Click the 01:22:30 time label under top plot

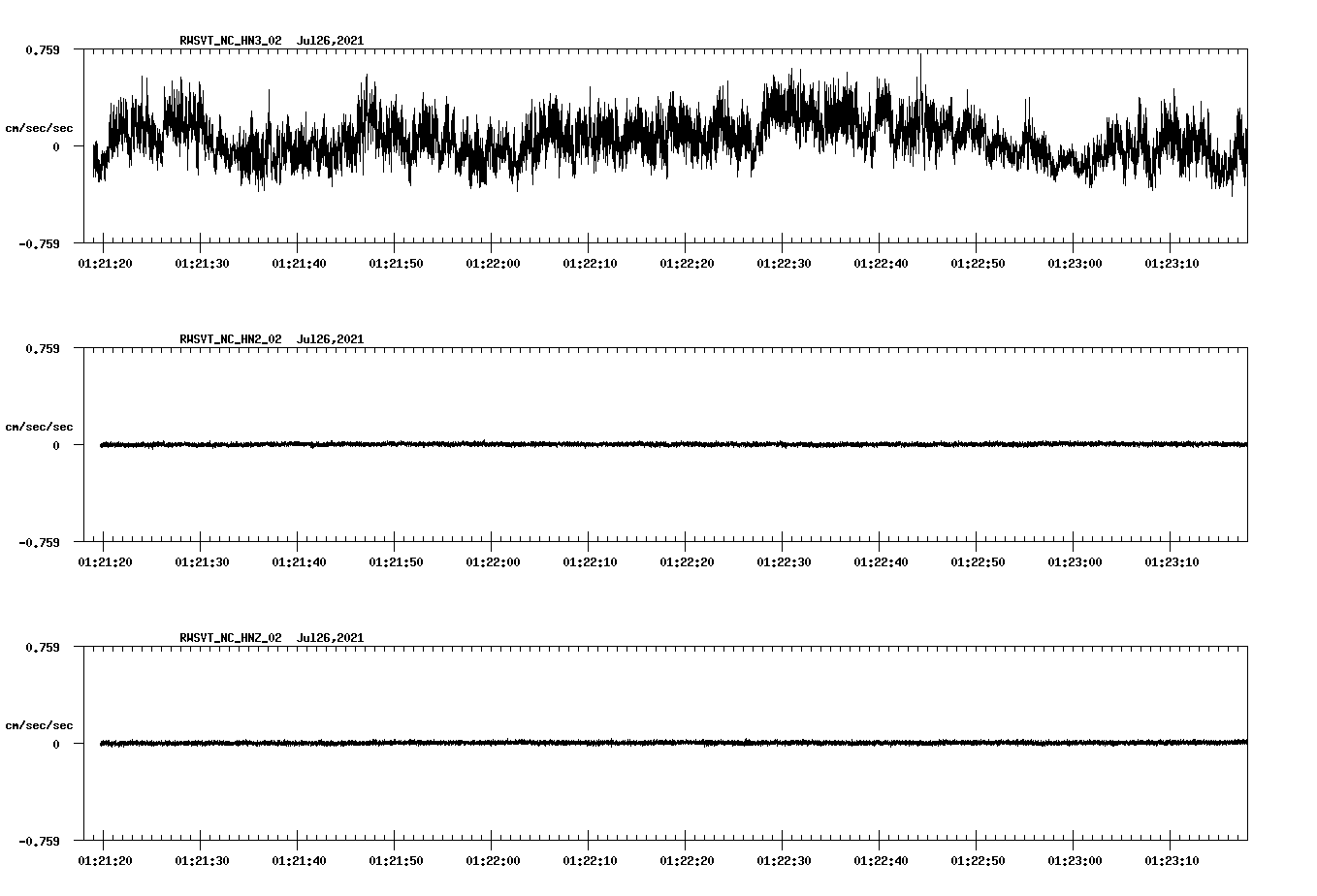(785, 262)
